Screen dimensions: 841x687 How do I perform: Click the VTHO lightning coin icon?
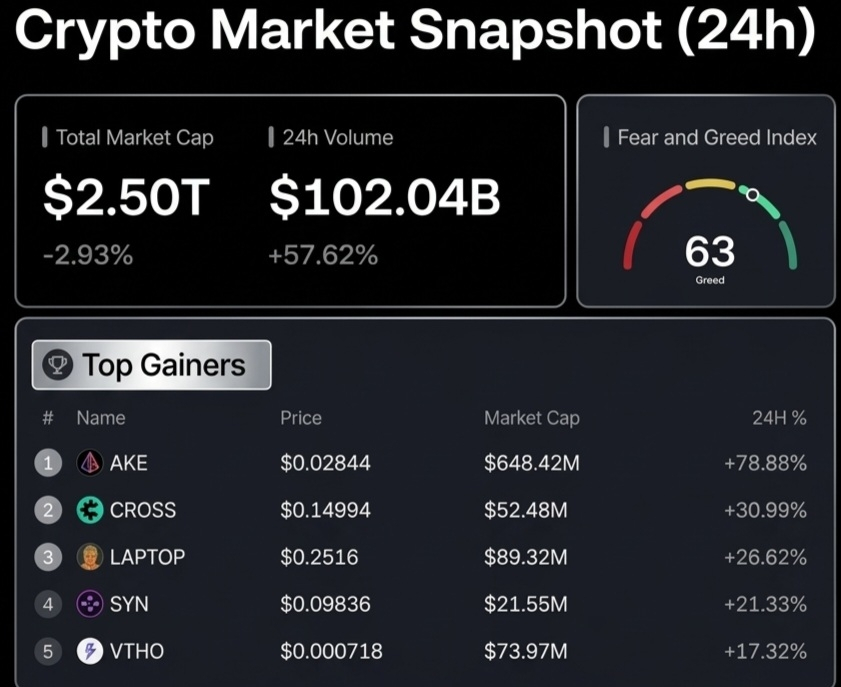(x=90, y=651)
